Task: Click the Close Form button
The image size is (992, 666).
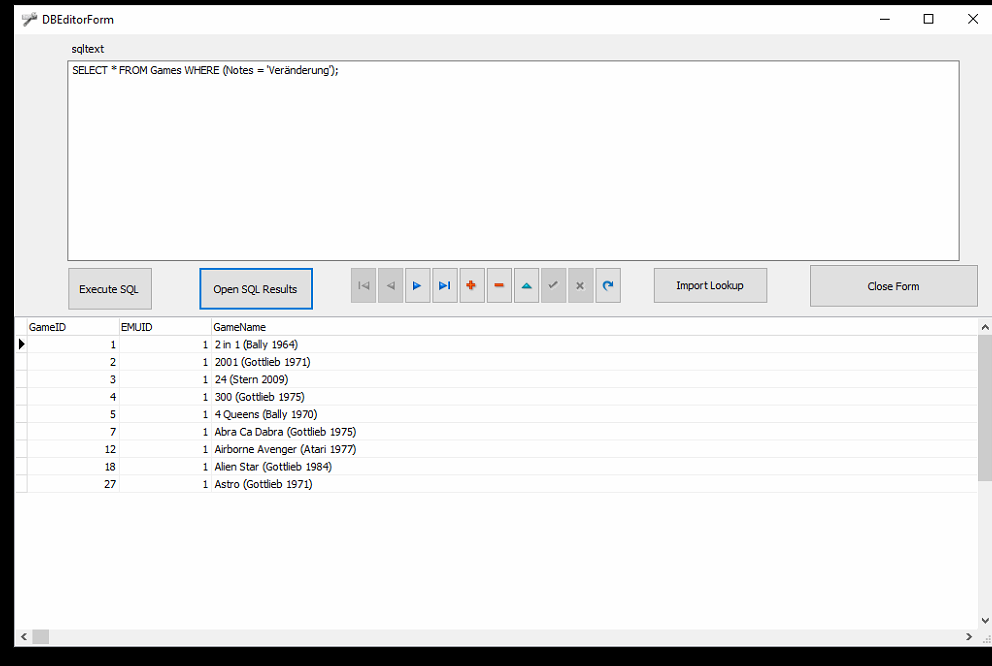Action: [x=893, y=286]
